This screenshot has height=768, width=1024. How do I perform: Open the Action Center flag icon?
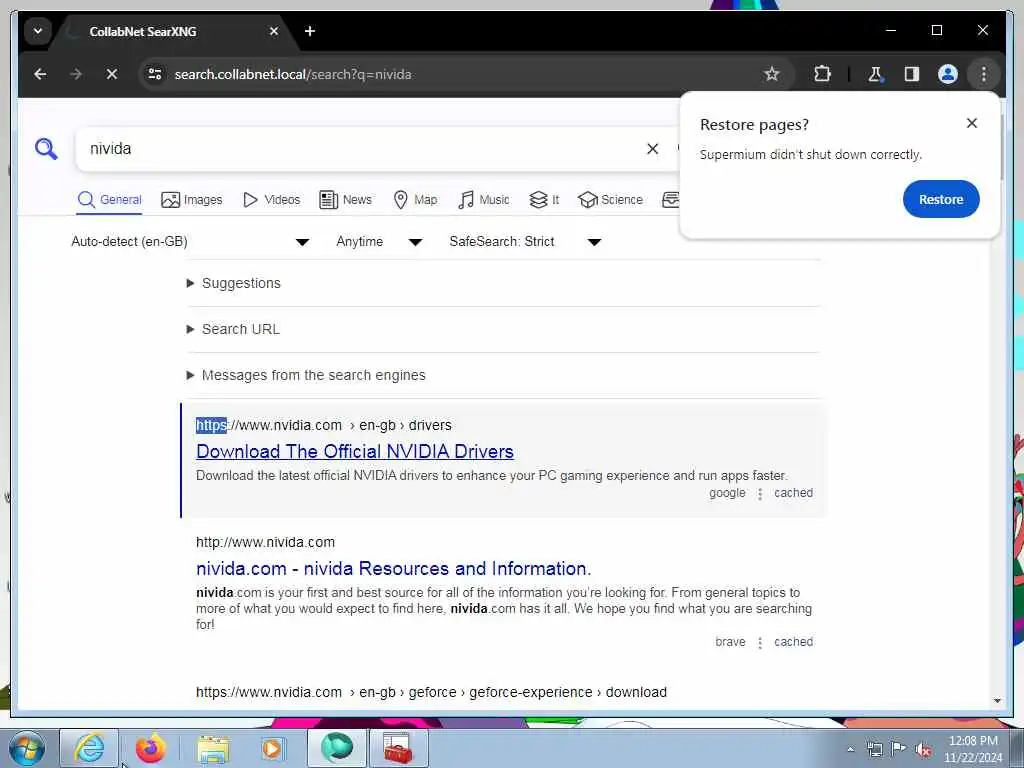click(898, 749)
